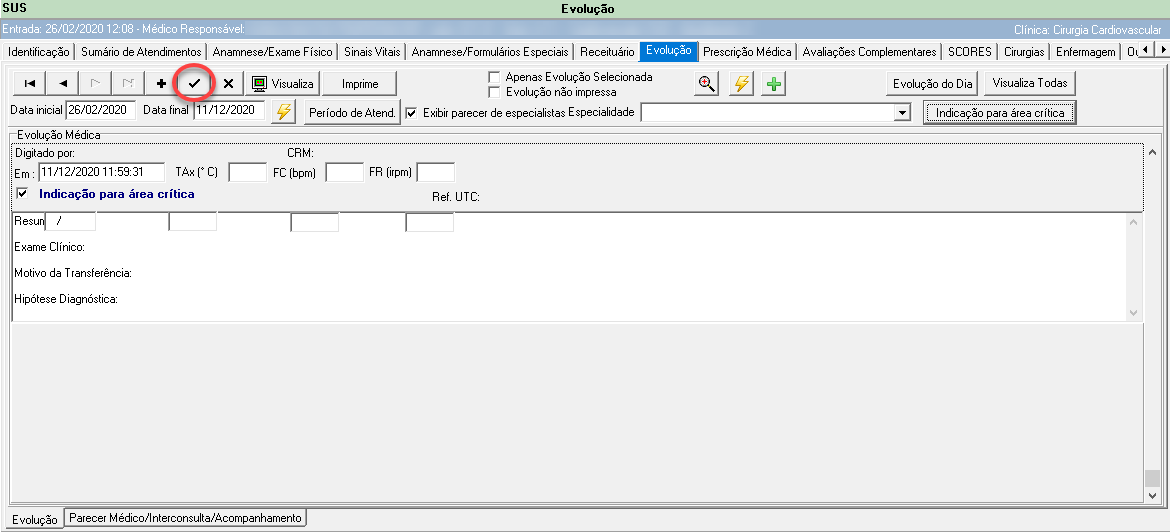Viewport: 1170px width, 532px height.
Task: Open Prescrição Médica tab
Action: tap(747, 52)
